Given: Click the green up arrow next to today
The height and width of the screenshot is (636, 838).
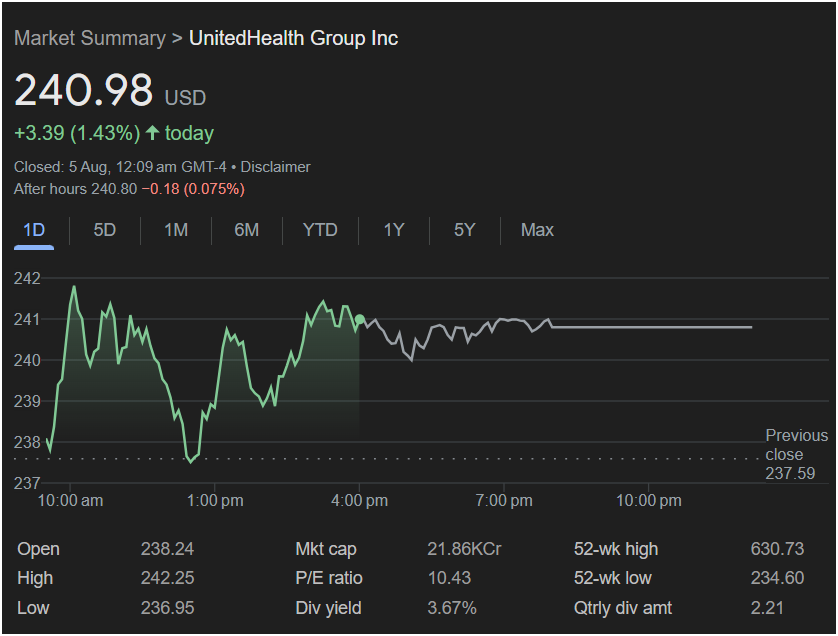Looking at the screenshot, I should (152, 133).
